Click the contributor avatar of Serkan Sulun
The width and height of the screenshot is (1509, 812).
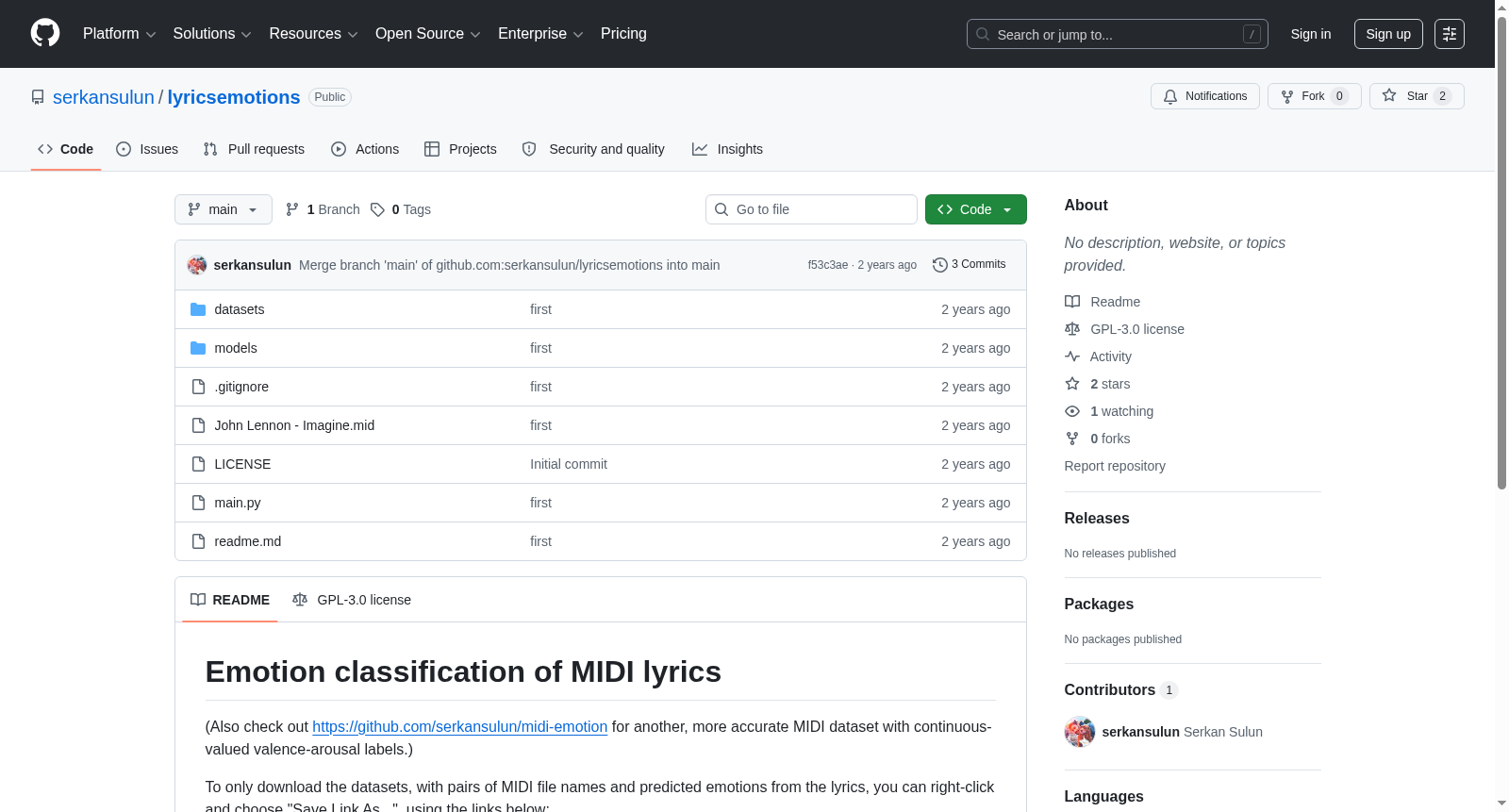click(1080, 732)
